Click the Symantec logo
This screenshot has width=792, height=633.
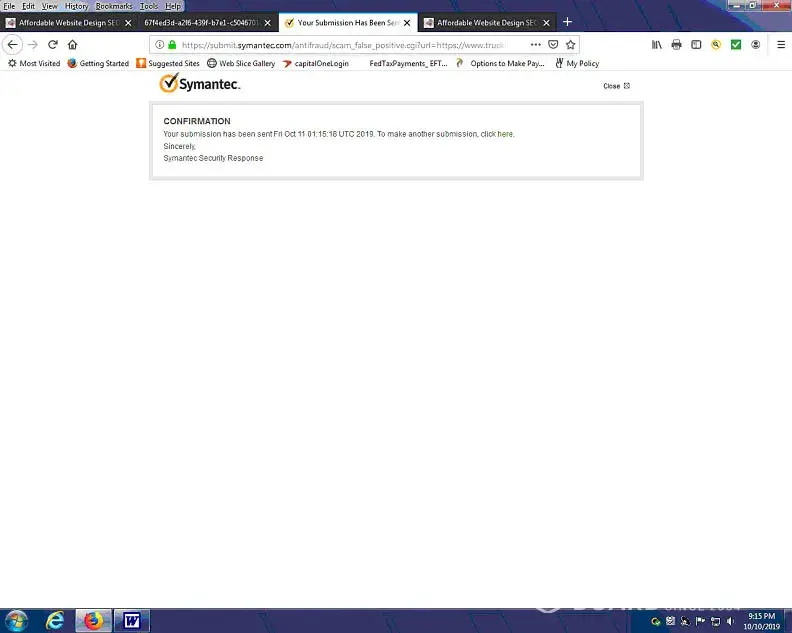(200, 84)
